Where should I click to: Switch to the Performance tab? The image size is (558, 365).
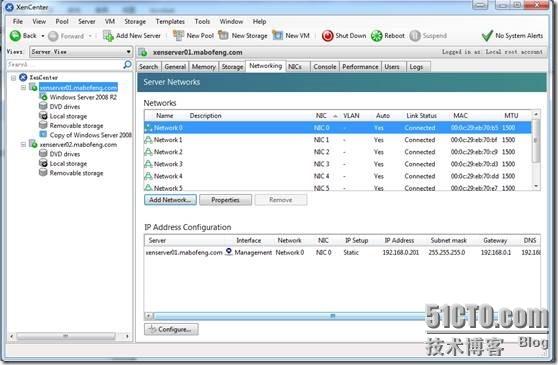pos(360,67)
